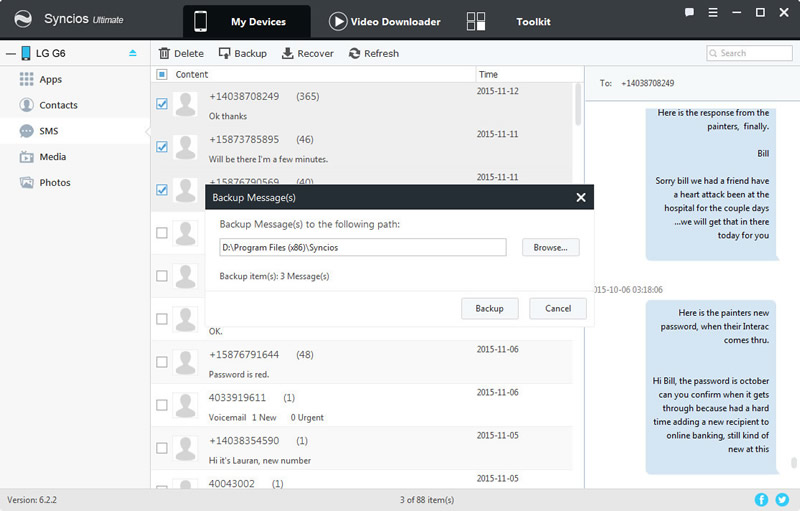Click the 'Version: 6.2.2' status text
800x511 pixels.
click(x=32, y=500)
